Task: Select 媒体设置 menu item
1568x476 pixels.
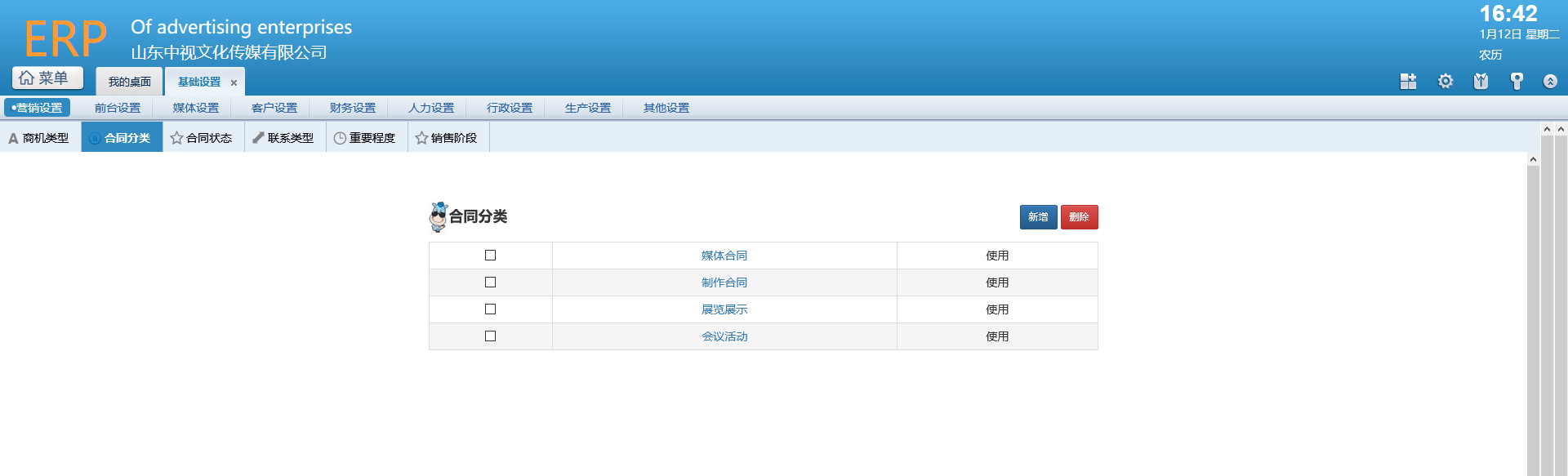Action: pyautogui.click(x=196, y=108)
